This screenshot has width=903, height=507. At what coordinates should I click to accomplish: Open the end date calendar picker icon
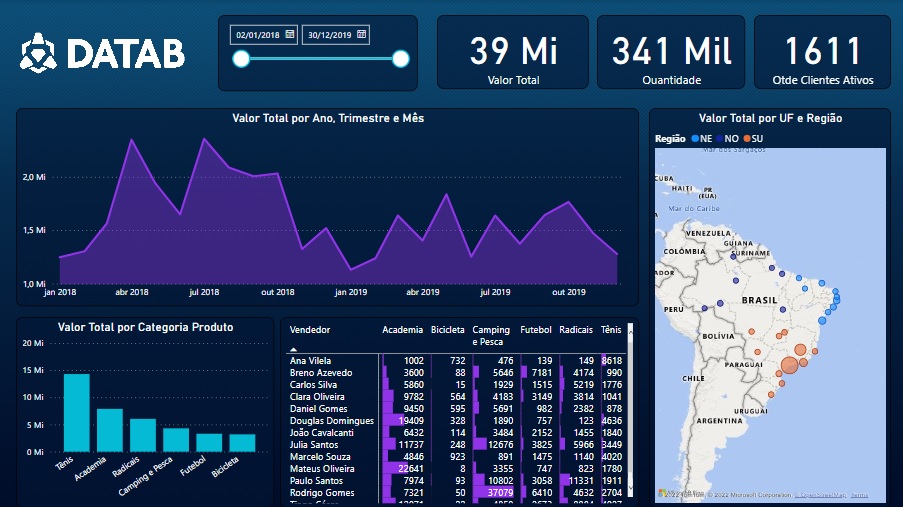click(362, 35)
